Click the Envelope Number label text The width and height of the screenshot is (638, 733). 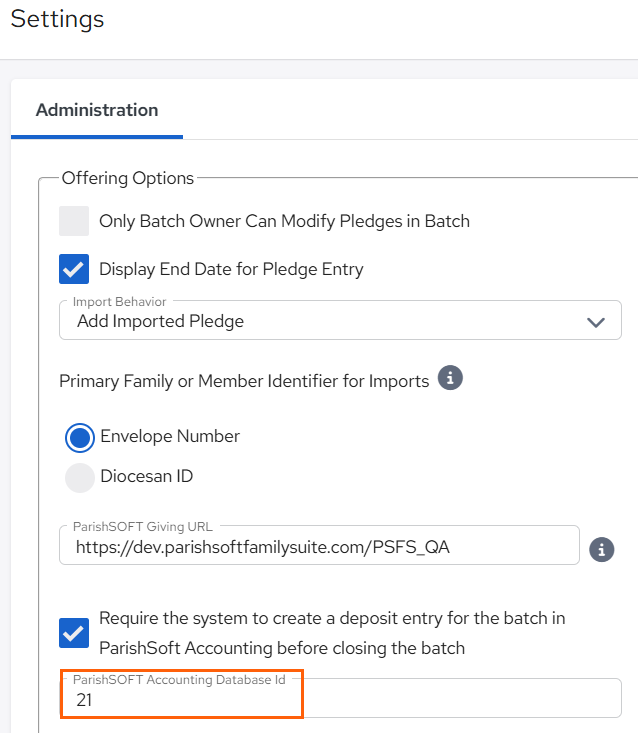coord(170,436)
